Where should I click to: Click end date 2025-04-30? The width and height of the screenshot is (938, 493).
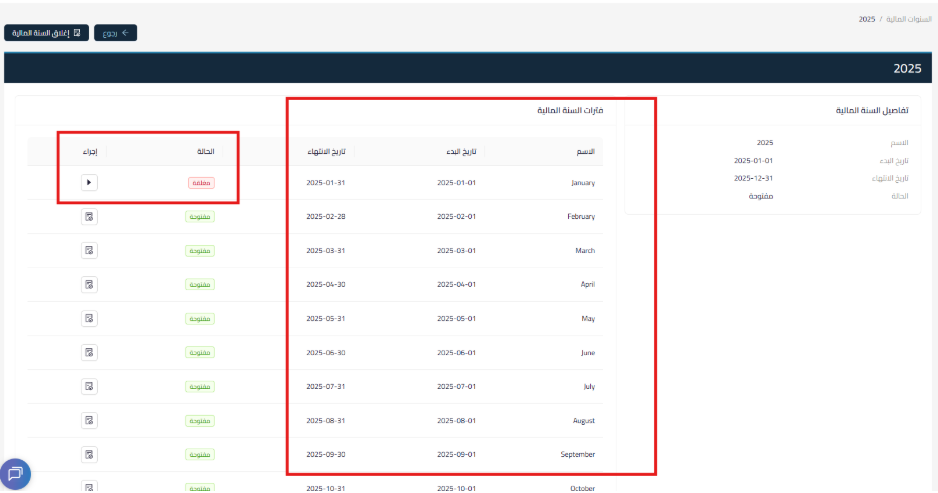[x=326, y=285]
